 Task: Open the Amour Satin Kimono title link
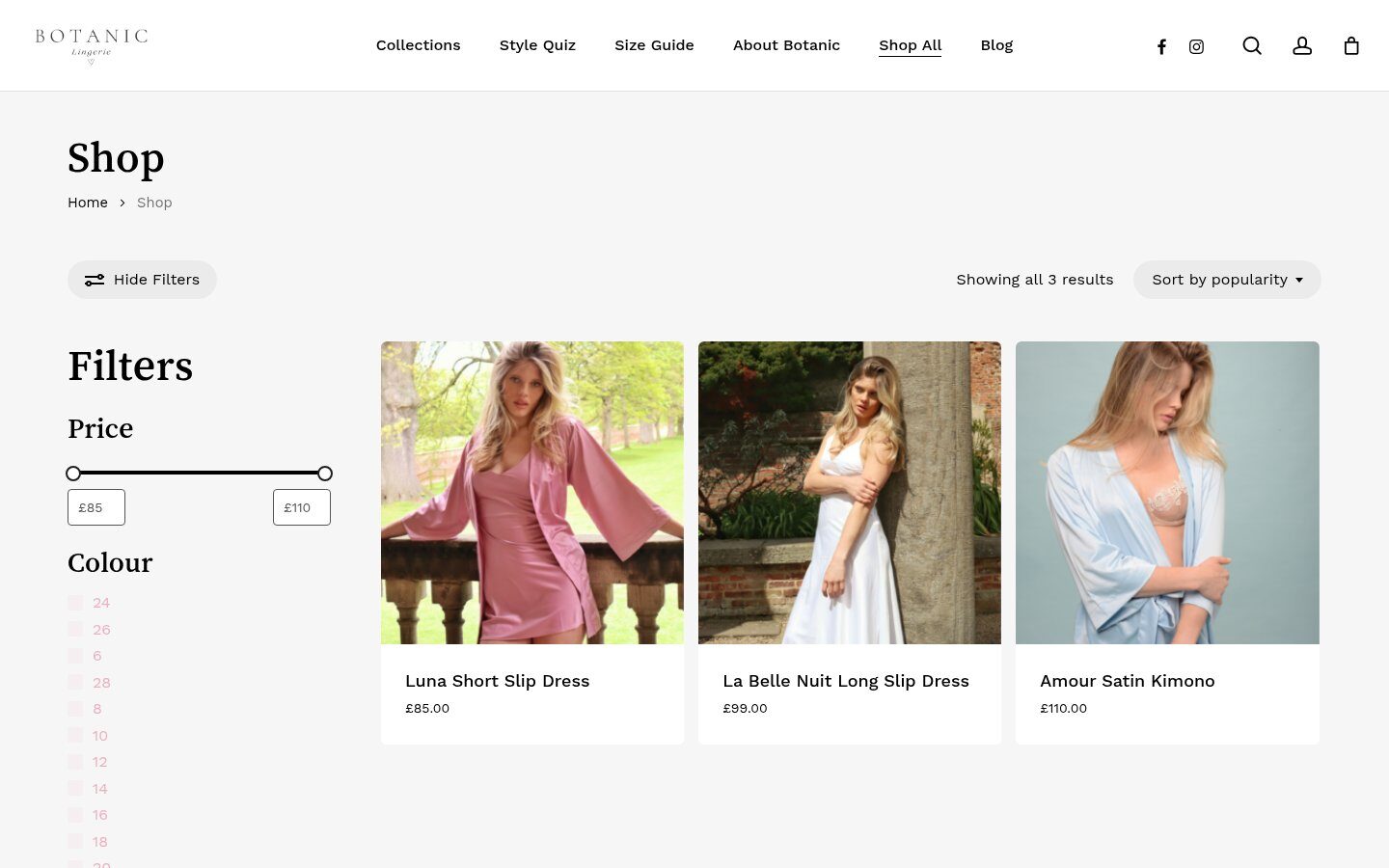[x=1128, y=681]
